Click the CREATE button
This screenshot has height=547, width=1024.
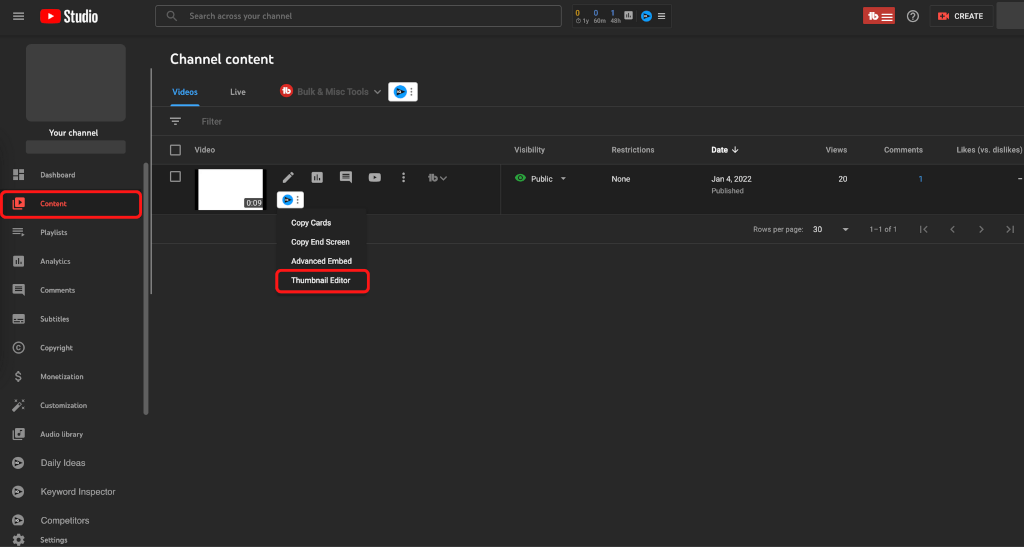(960, 17)
